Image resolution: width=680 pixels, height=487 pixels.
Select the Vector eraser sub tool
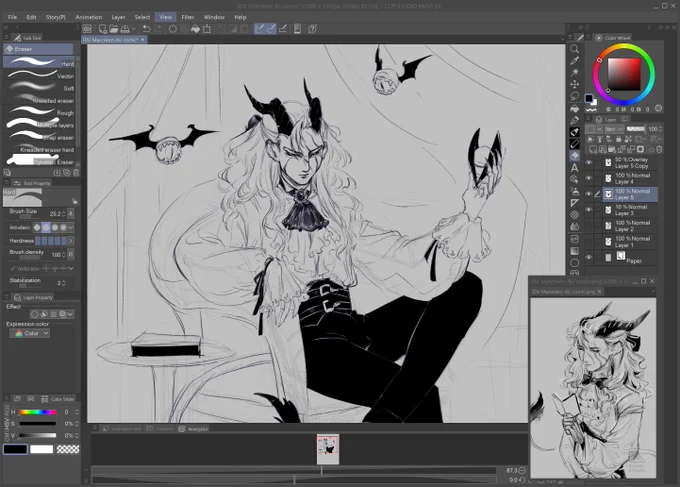coord(39,75)
